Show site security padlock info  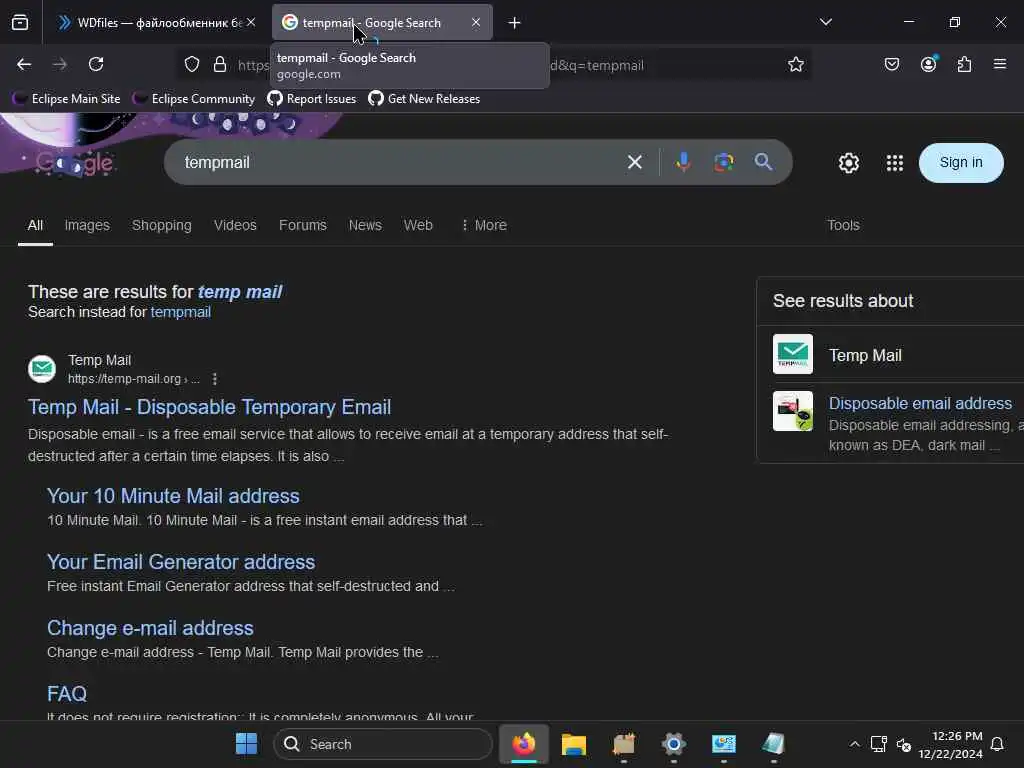(220, 64)
